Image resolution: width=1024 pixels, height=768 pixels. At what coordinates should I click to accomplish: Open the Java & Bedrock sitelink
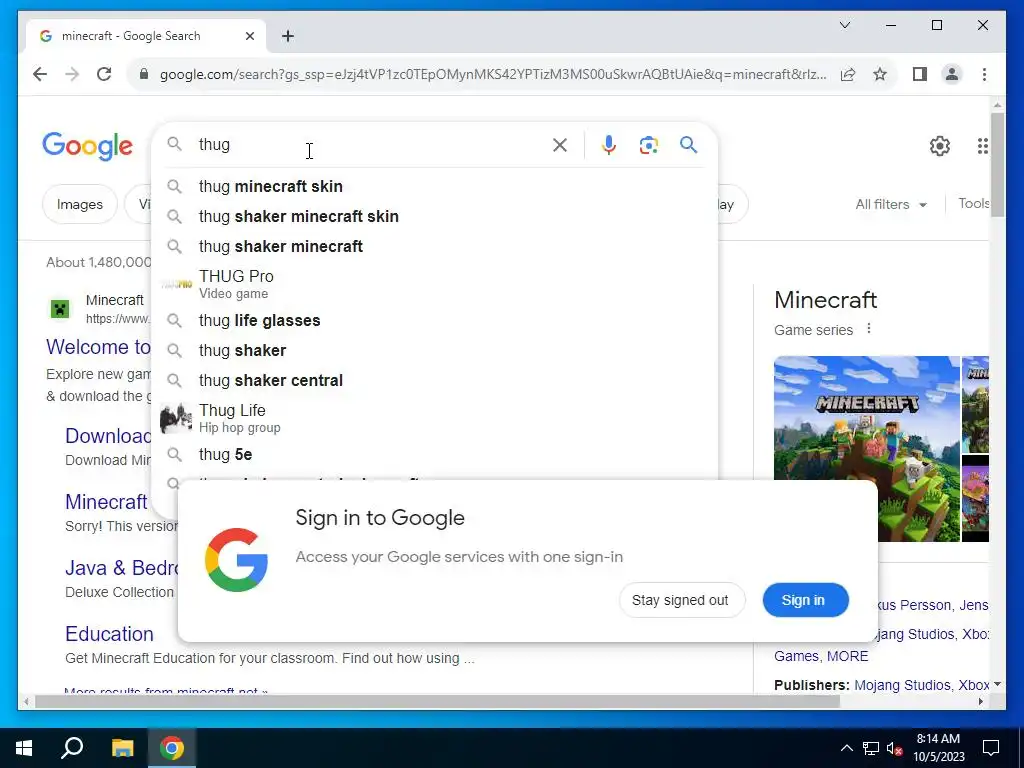[x=121, y=568]
